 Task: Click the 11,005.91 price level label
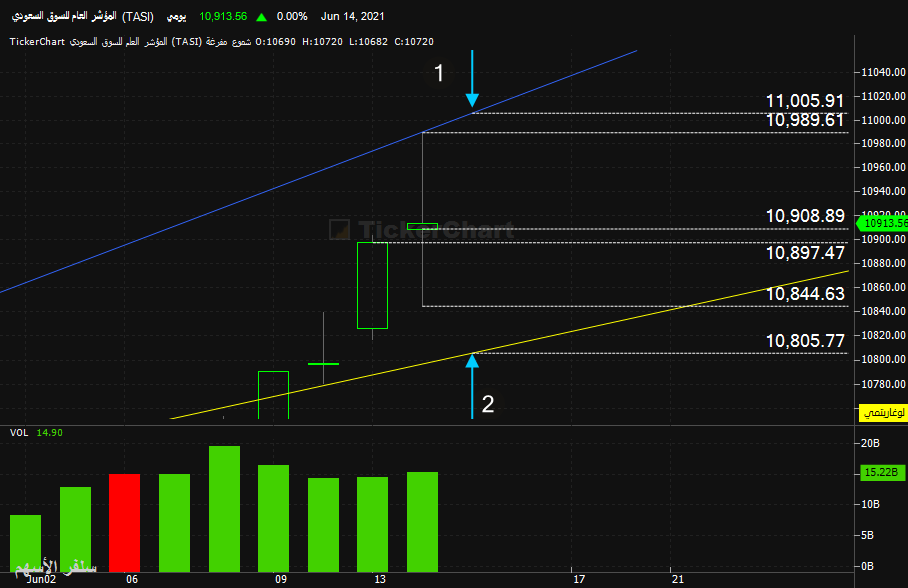(x=805, y=101)
